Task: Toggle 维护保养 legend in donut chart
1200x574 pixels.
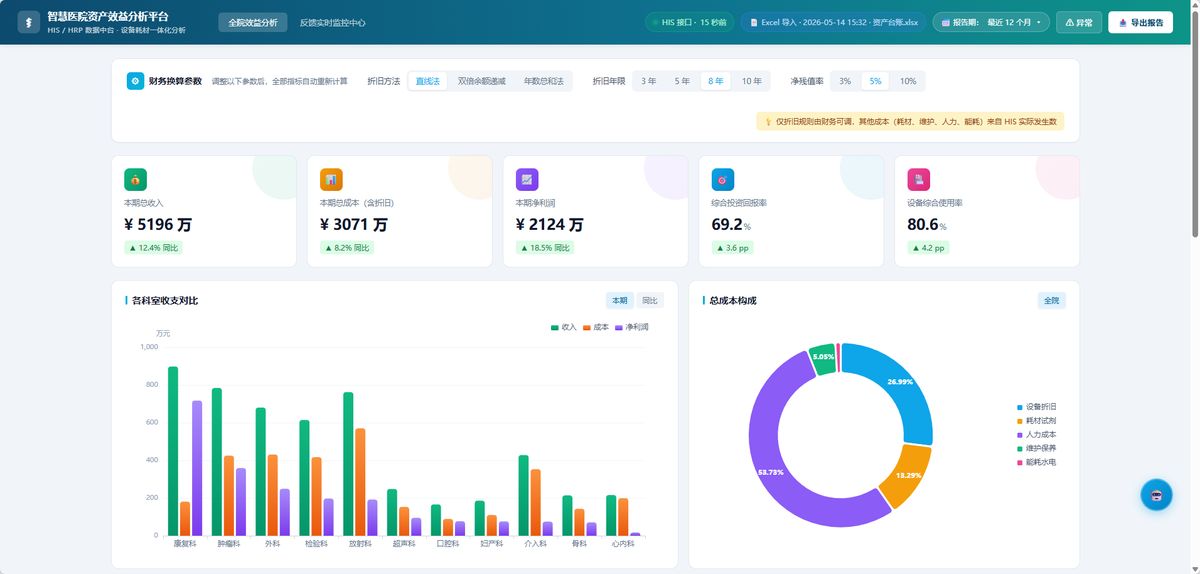Action: click(1037, 449)
